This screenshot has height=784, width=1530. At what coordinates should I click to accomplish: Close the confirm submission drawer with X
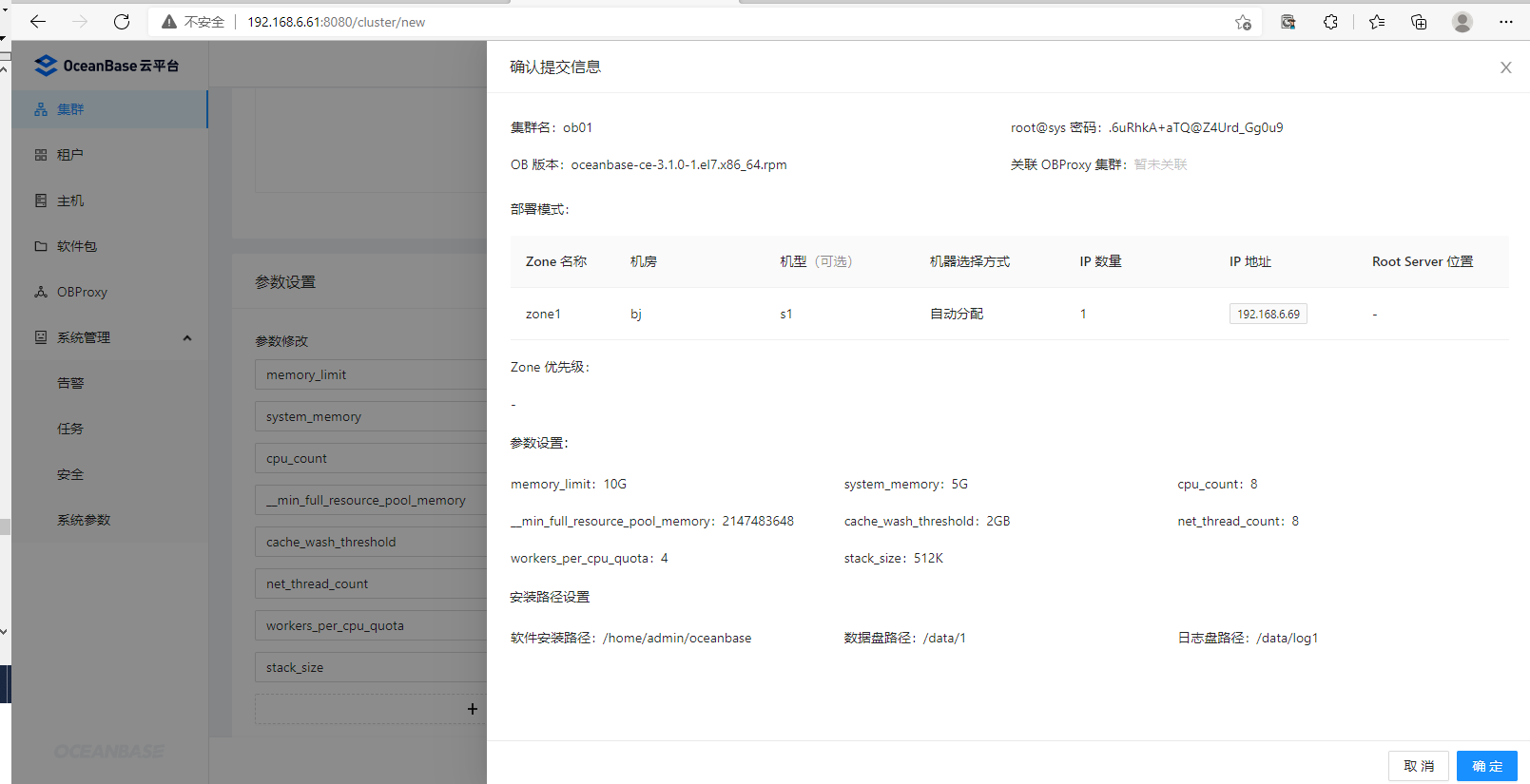point(1506,67)
